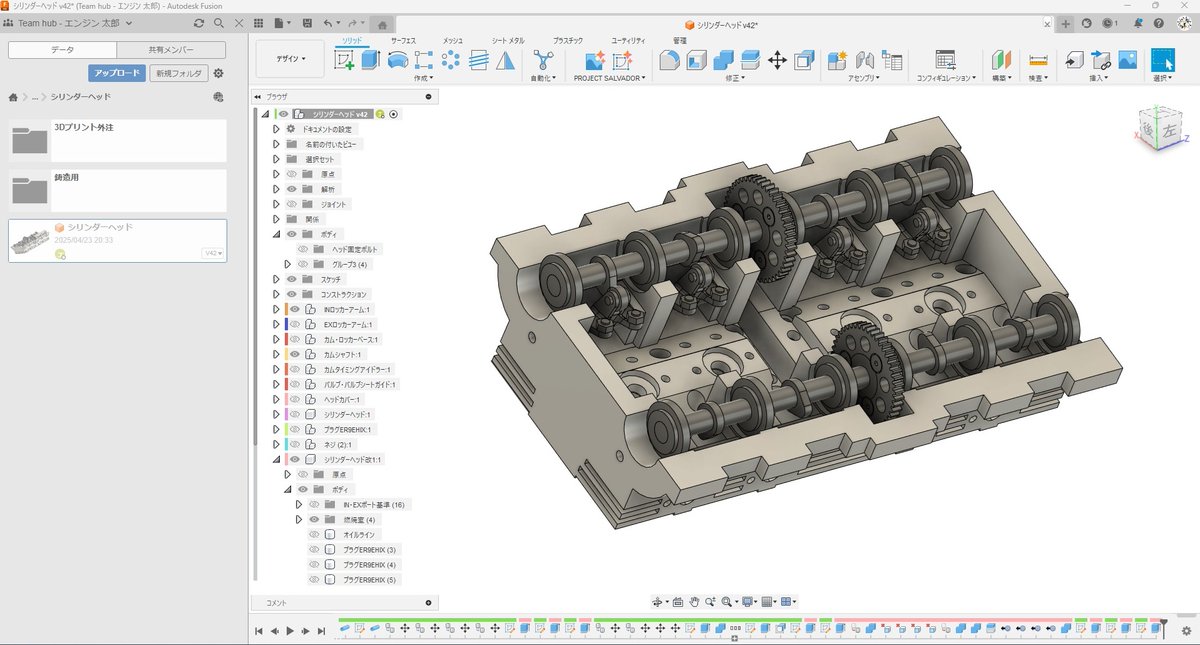Open PROJECT SALVADOR menu
This screenshot has height=645, width=1200.
coord(610,77)
